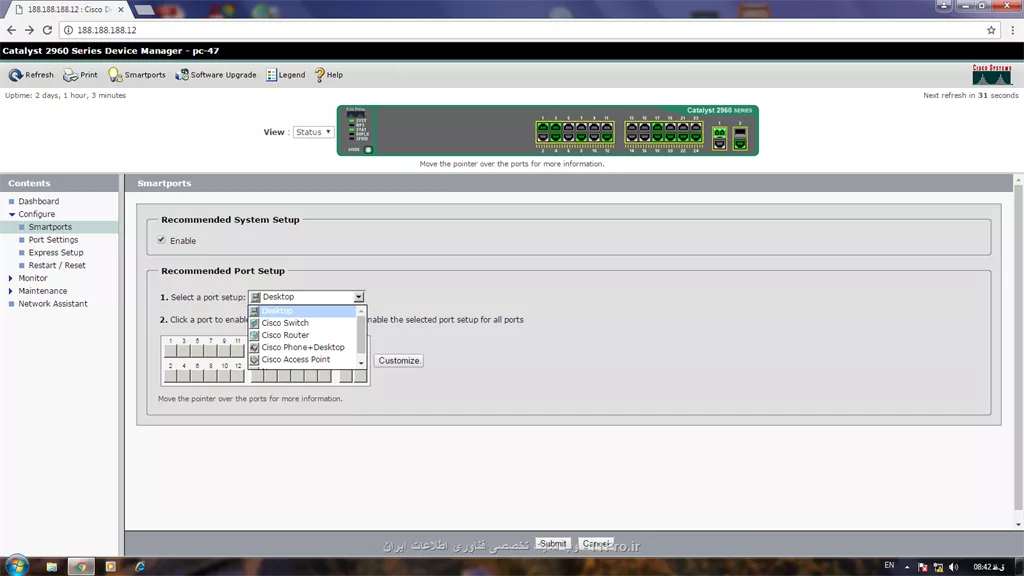Click the EN language indicator in the taskbar
This screenshot has width=1024, height=576.
tap(889, 566)
